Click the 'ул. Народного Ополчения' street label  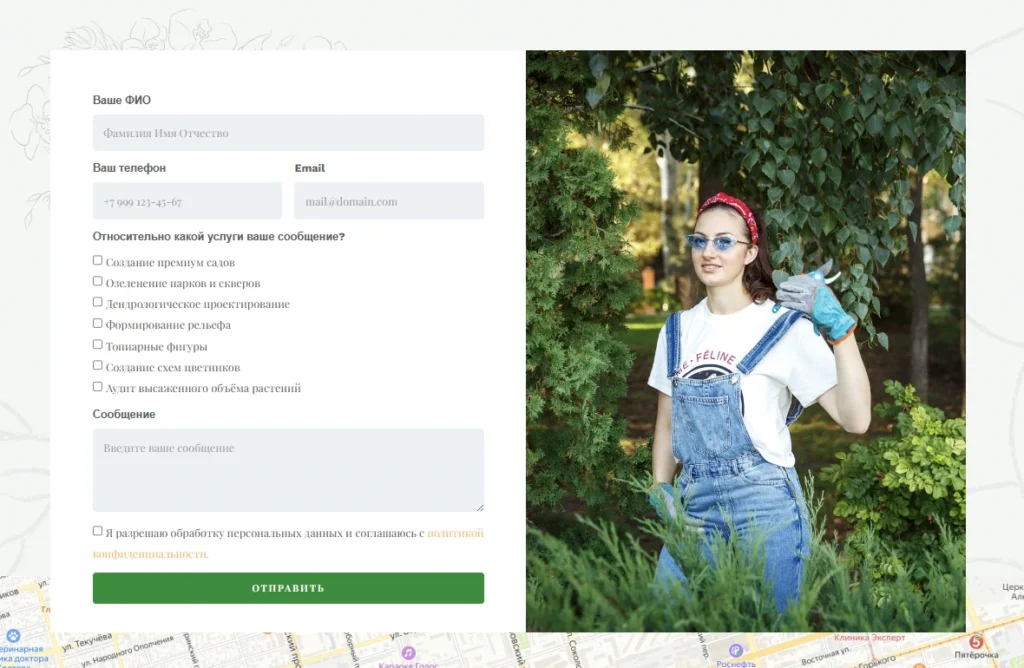127,651
